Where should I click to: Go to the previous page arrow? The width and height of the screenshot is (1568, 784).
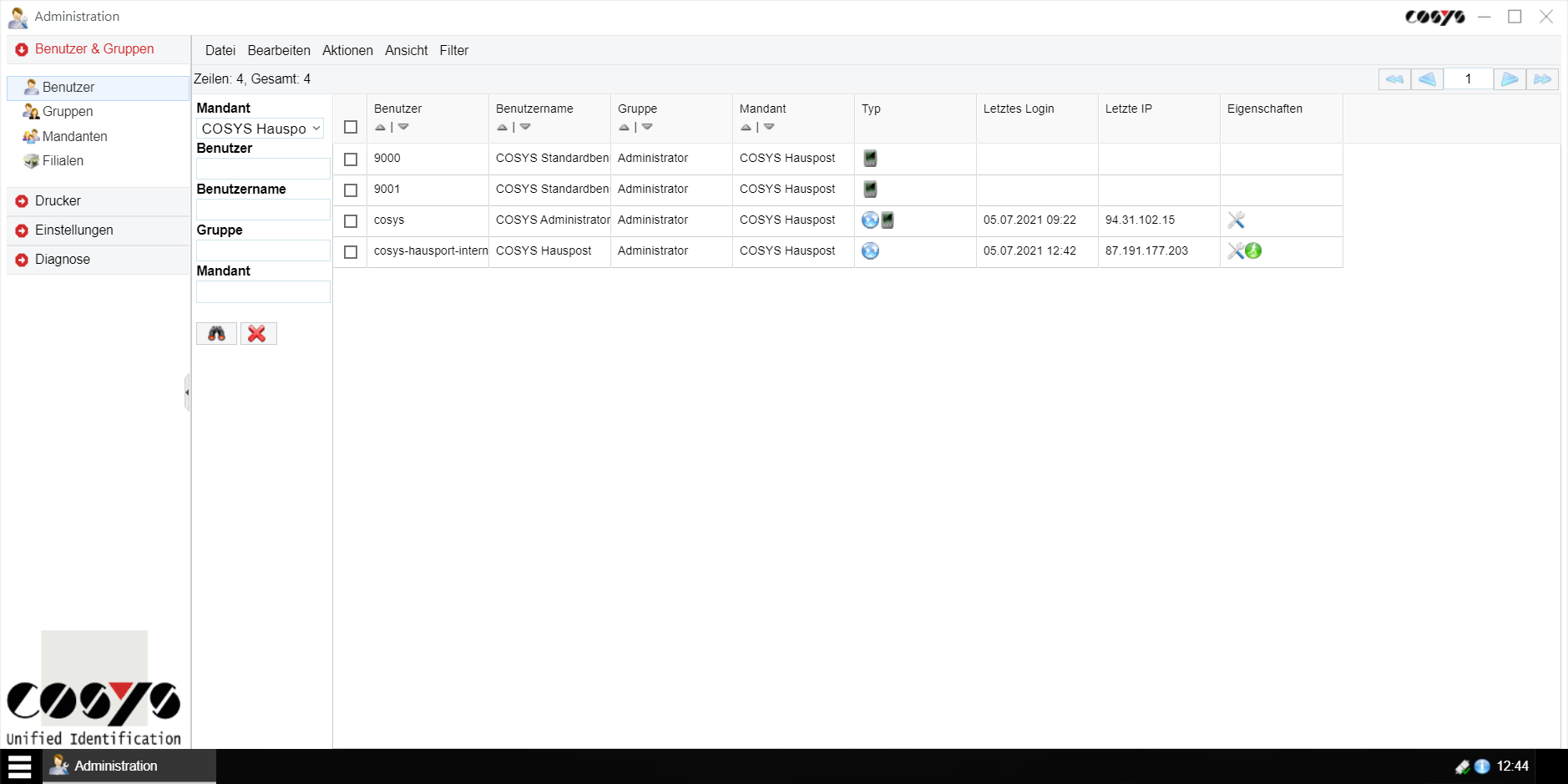pos(1427,79)
